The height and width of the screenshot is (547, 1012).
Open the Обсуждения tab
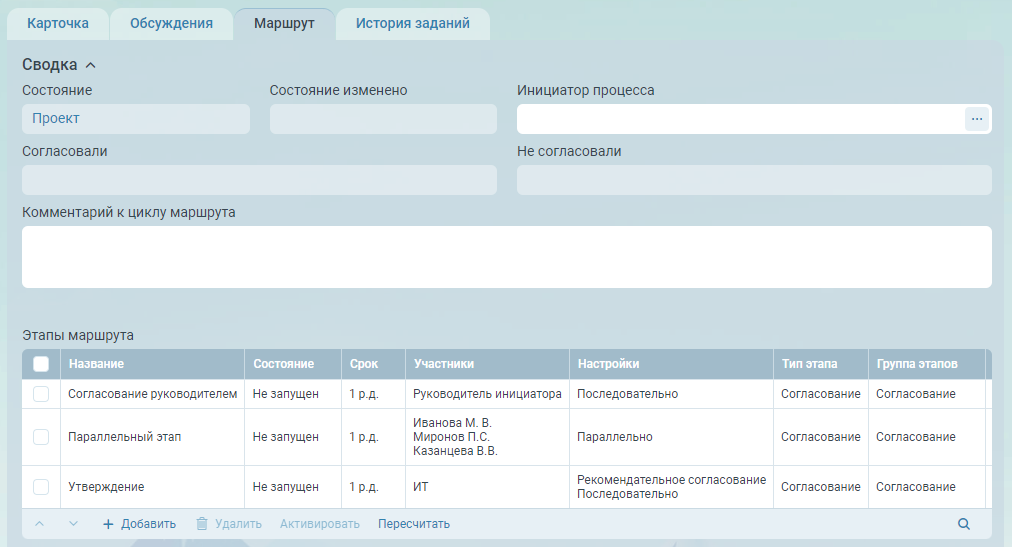[x=171, y=23]
